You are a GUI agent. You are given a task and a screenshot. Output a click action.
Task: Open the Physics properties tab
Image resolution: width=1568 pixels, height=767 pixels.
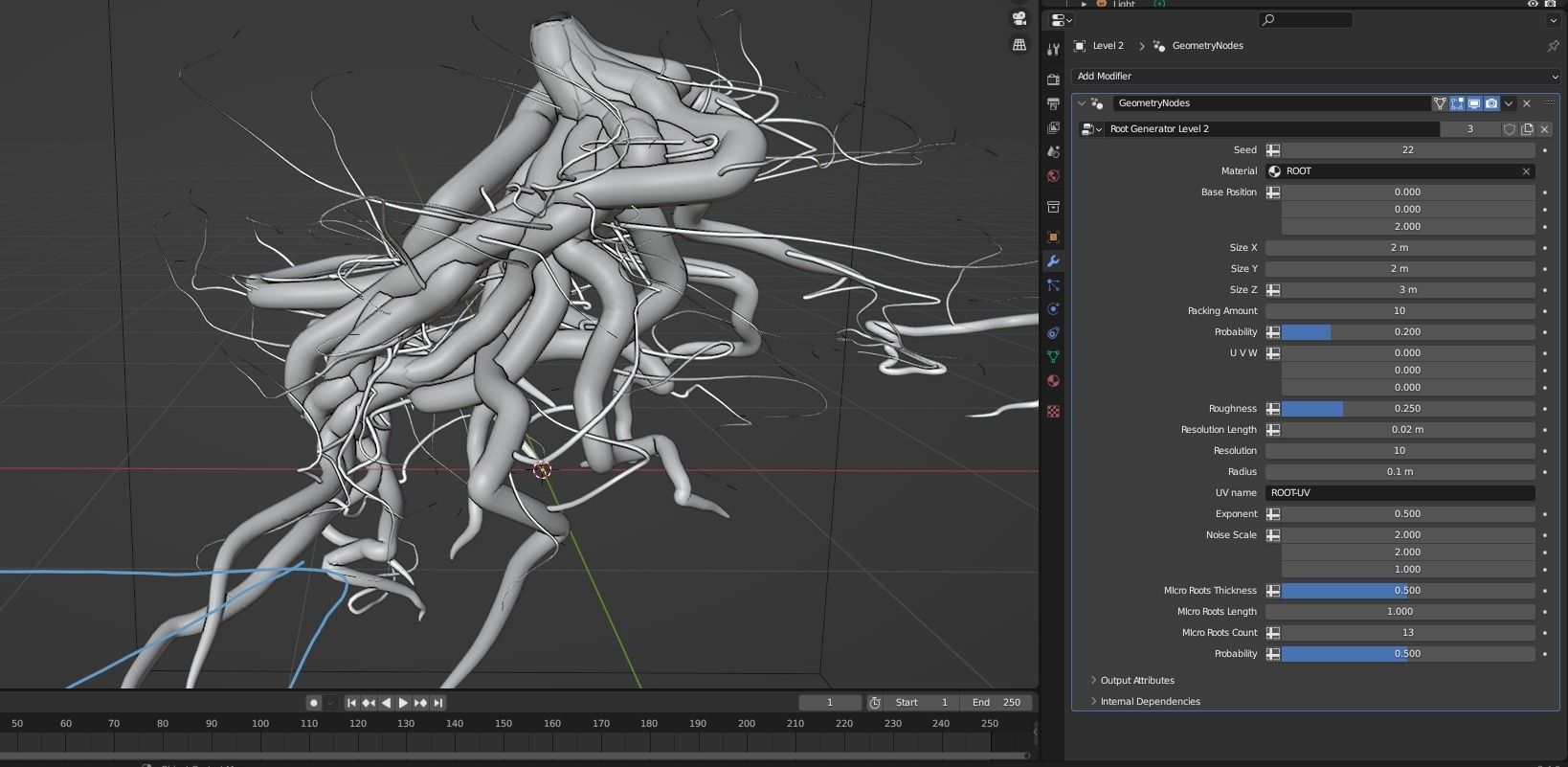(1053, 308)
